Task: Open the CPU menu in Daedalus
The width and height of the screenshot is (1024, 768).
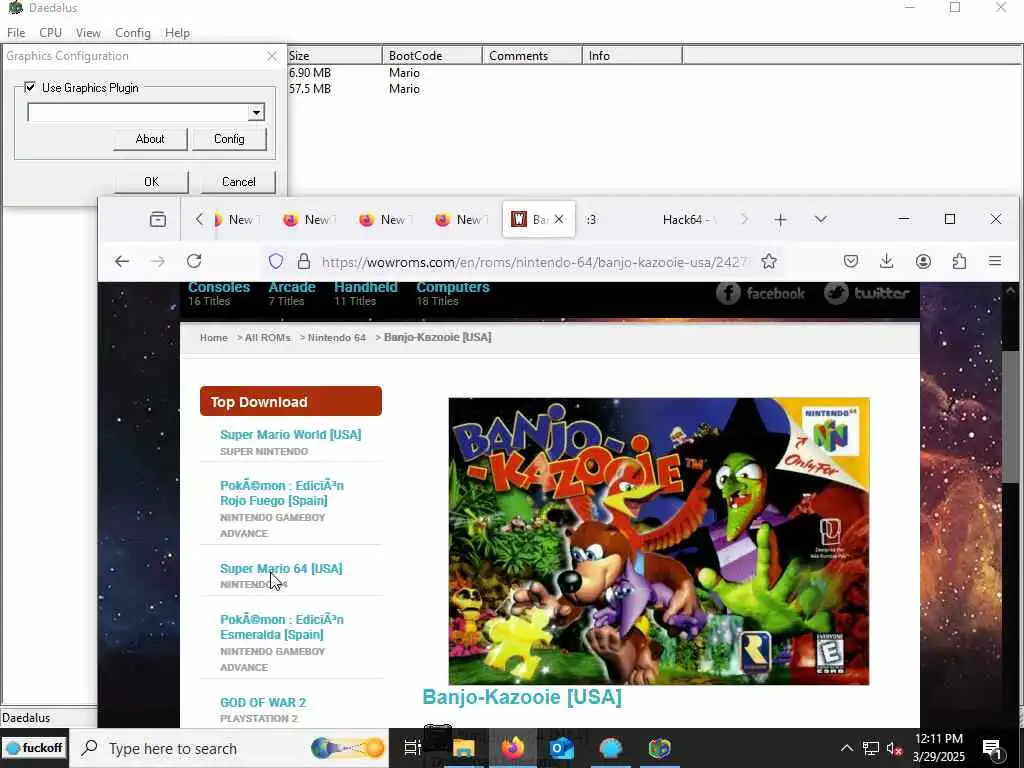Action: [50, 33]
